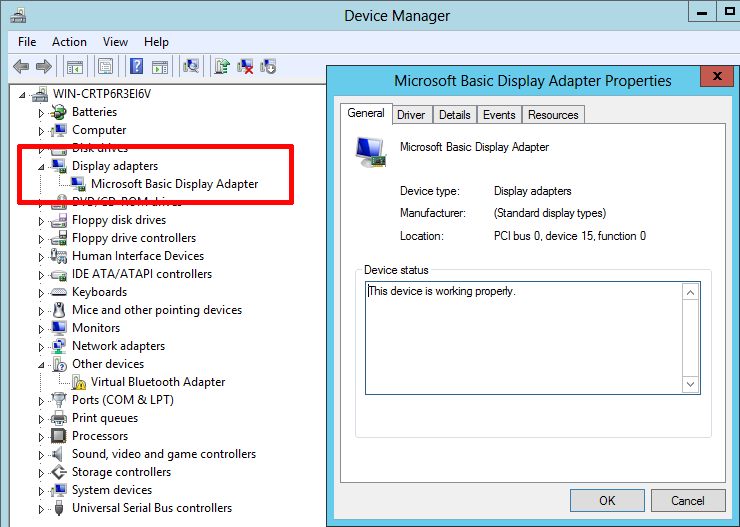
Task: Expand the System devices node
Action: [41, 491]
